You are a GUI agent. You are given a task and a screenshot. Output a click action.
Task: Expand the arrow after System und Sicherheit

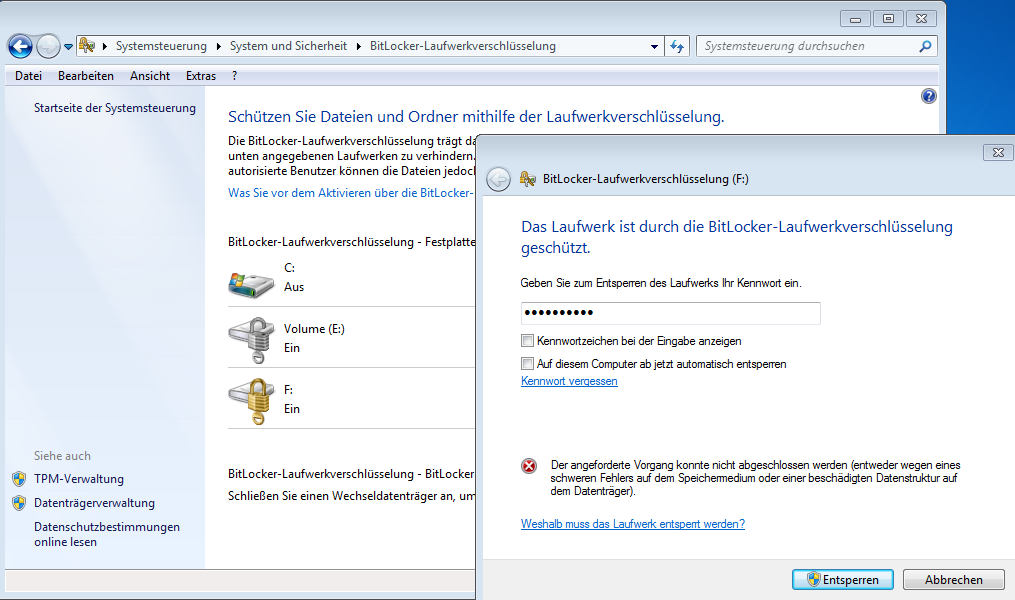359,47
